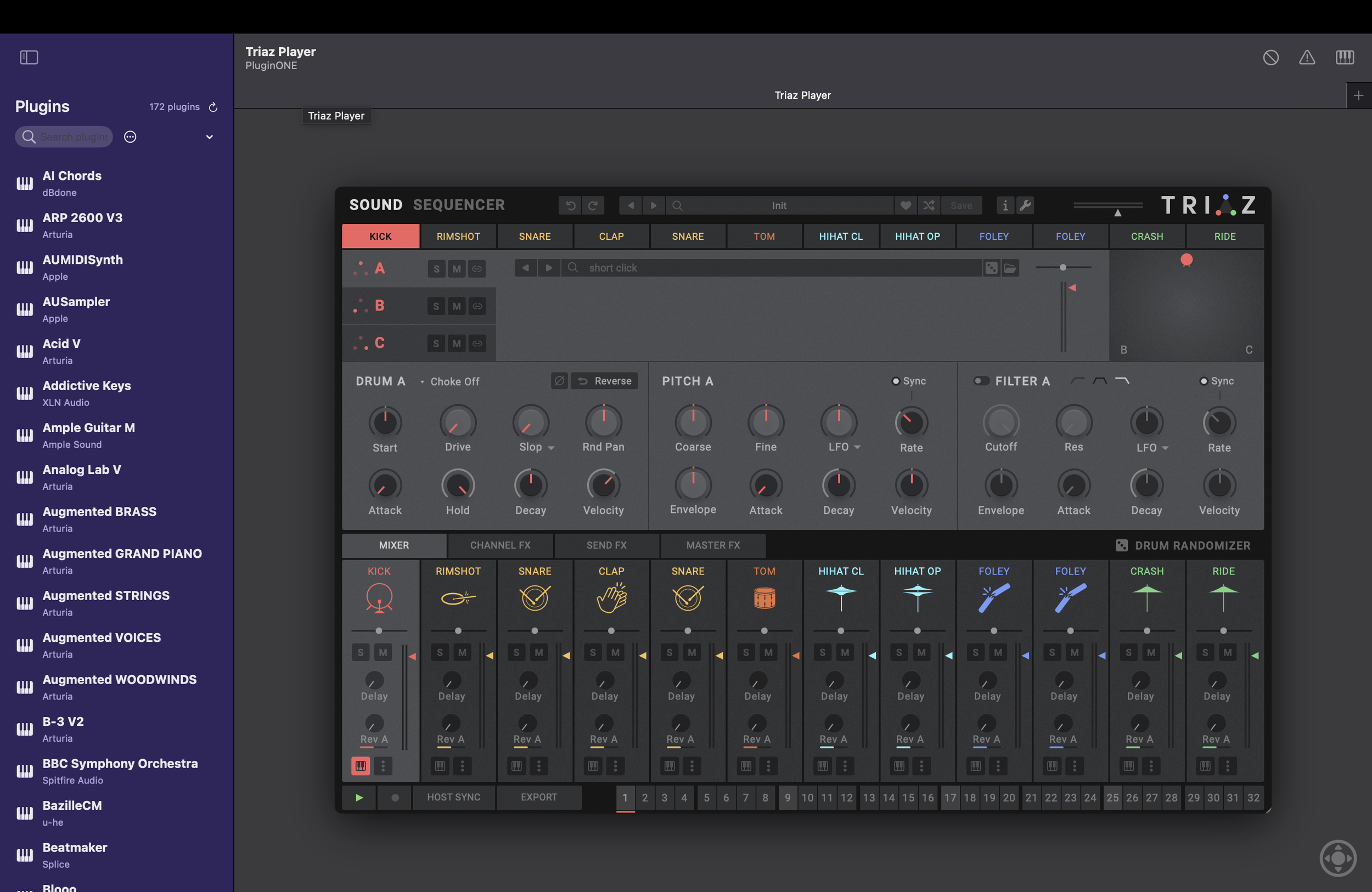1372x892 pixels.
Task: Solo the KICK mixer channel
Action: point(361,652)
